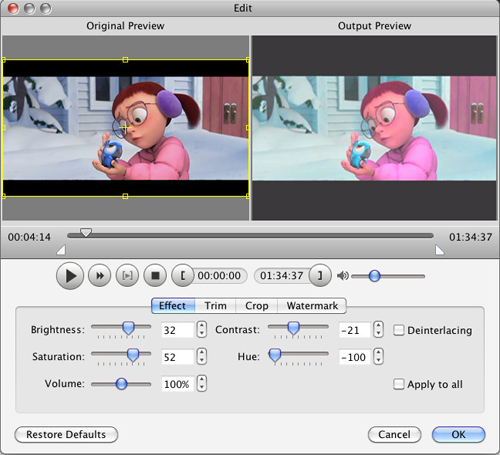The height and width of the screenshot is (455, 500).
Task: Click the right-middle crop handle in Original Preview
Action: (247, 128)
